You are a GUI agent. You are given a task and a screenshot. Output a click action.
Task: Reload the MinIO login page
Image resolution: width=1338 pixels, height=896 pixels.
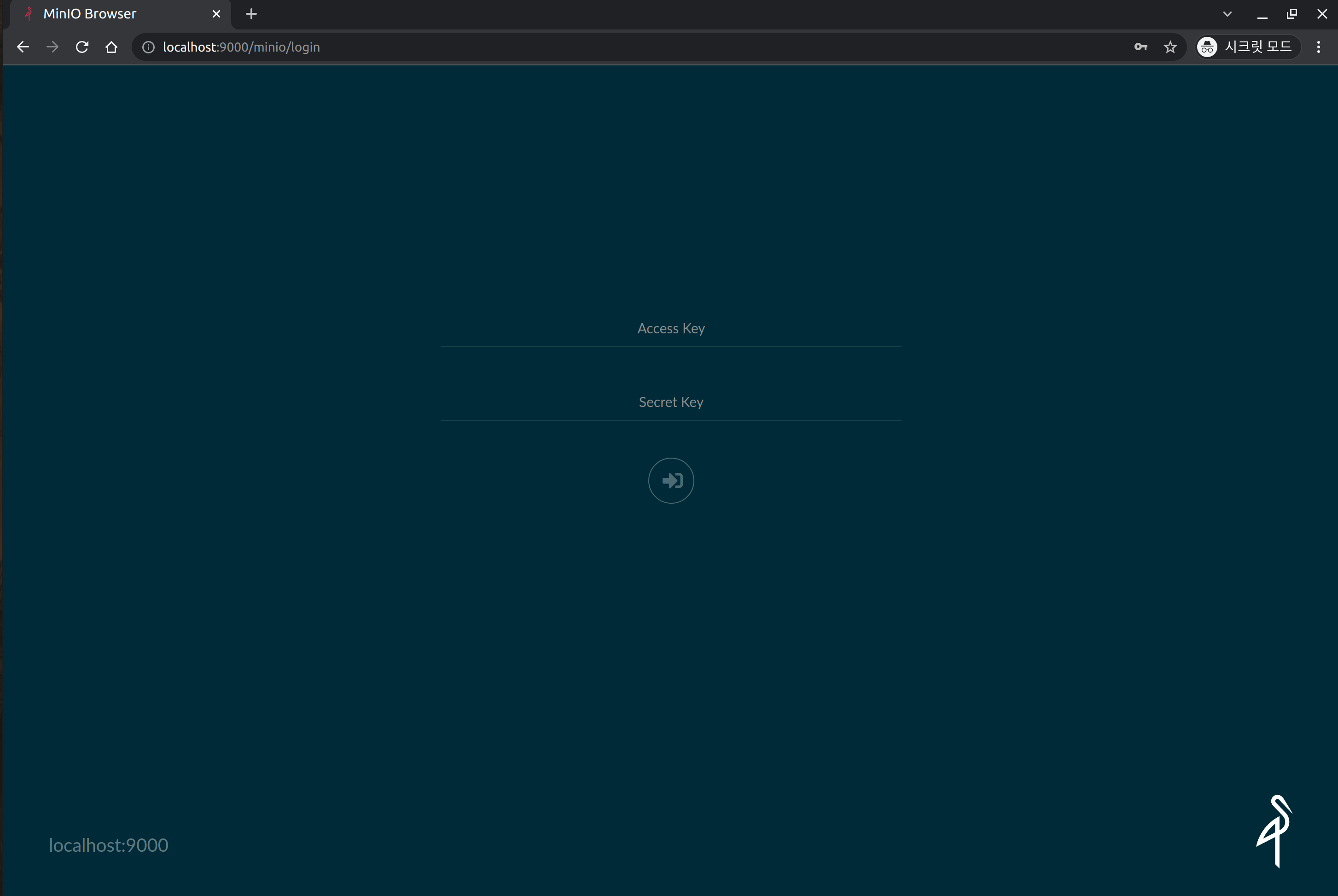click(82, 47)
